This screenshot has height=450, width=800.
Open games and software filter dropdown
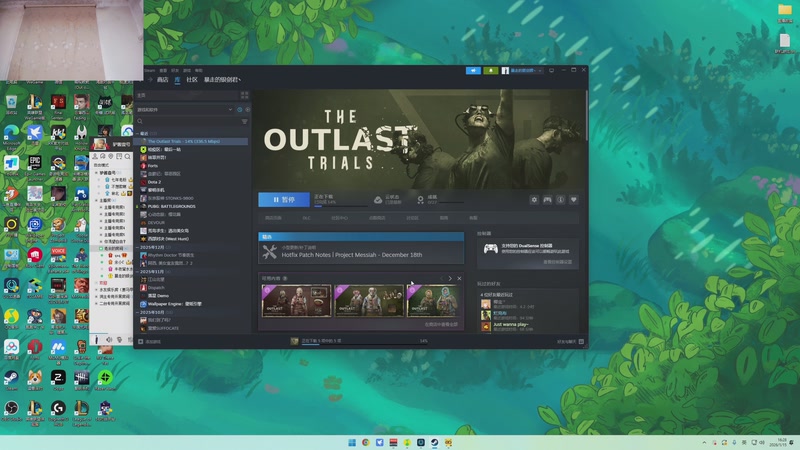tap(185, 110)
